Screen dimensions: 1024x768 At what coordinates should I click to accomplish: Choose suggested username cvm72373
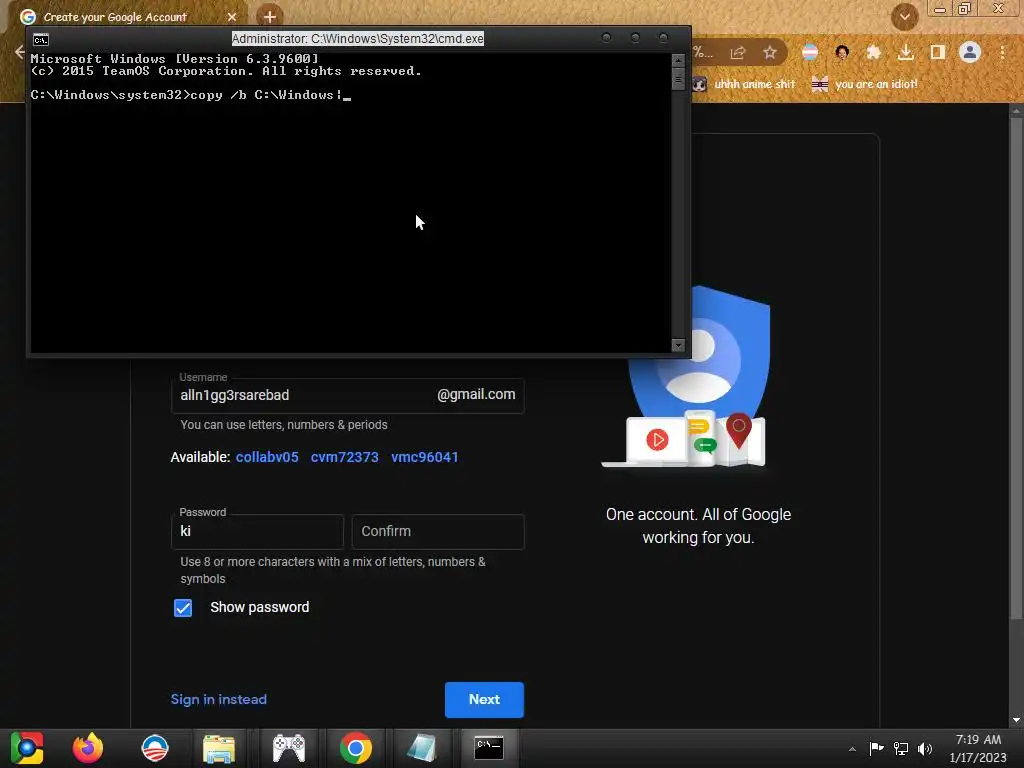pos(345,457)
